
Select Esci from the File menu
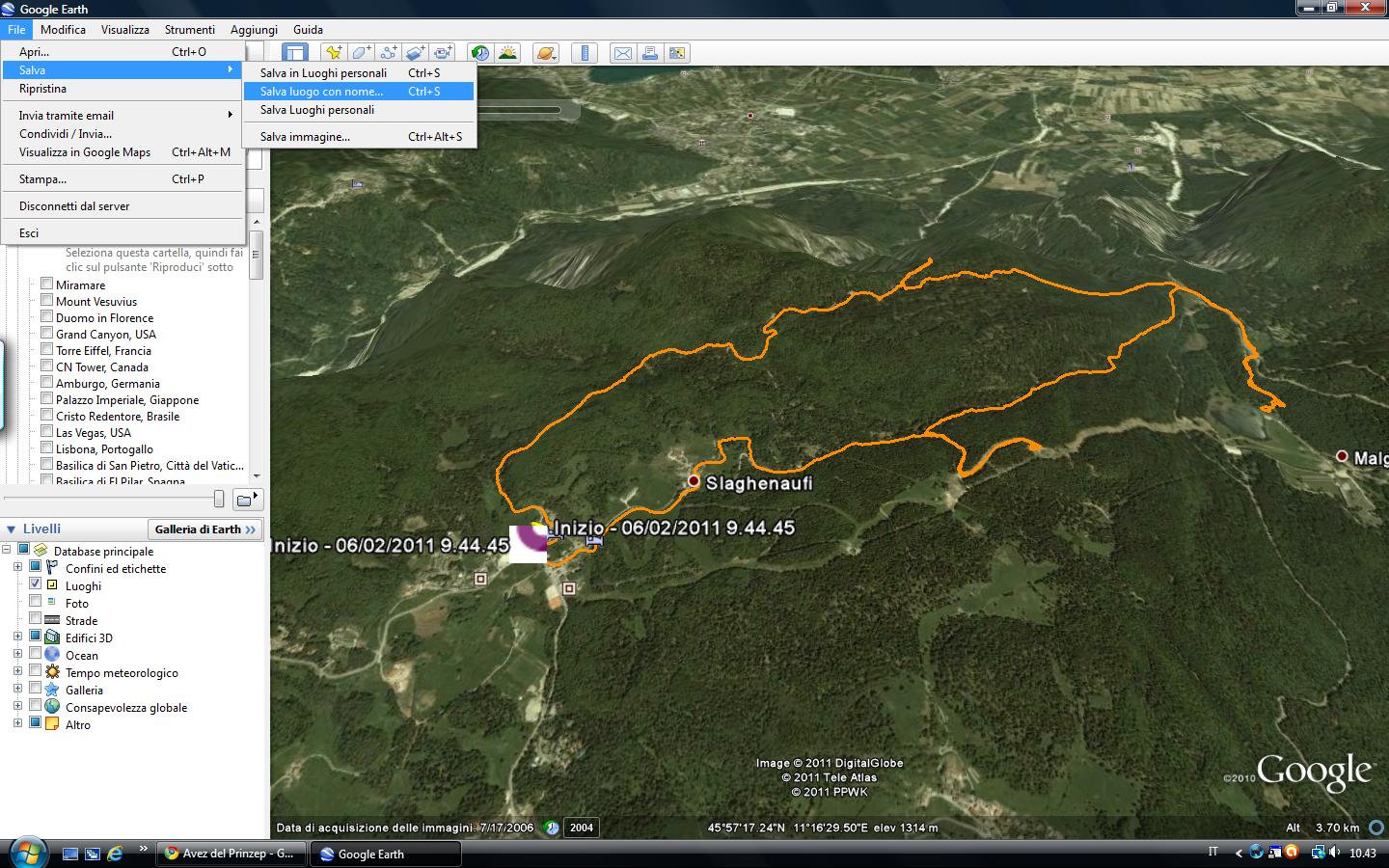pyautogui.click(x=122, y=233)
